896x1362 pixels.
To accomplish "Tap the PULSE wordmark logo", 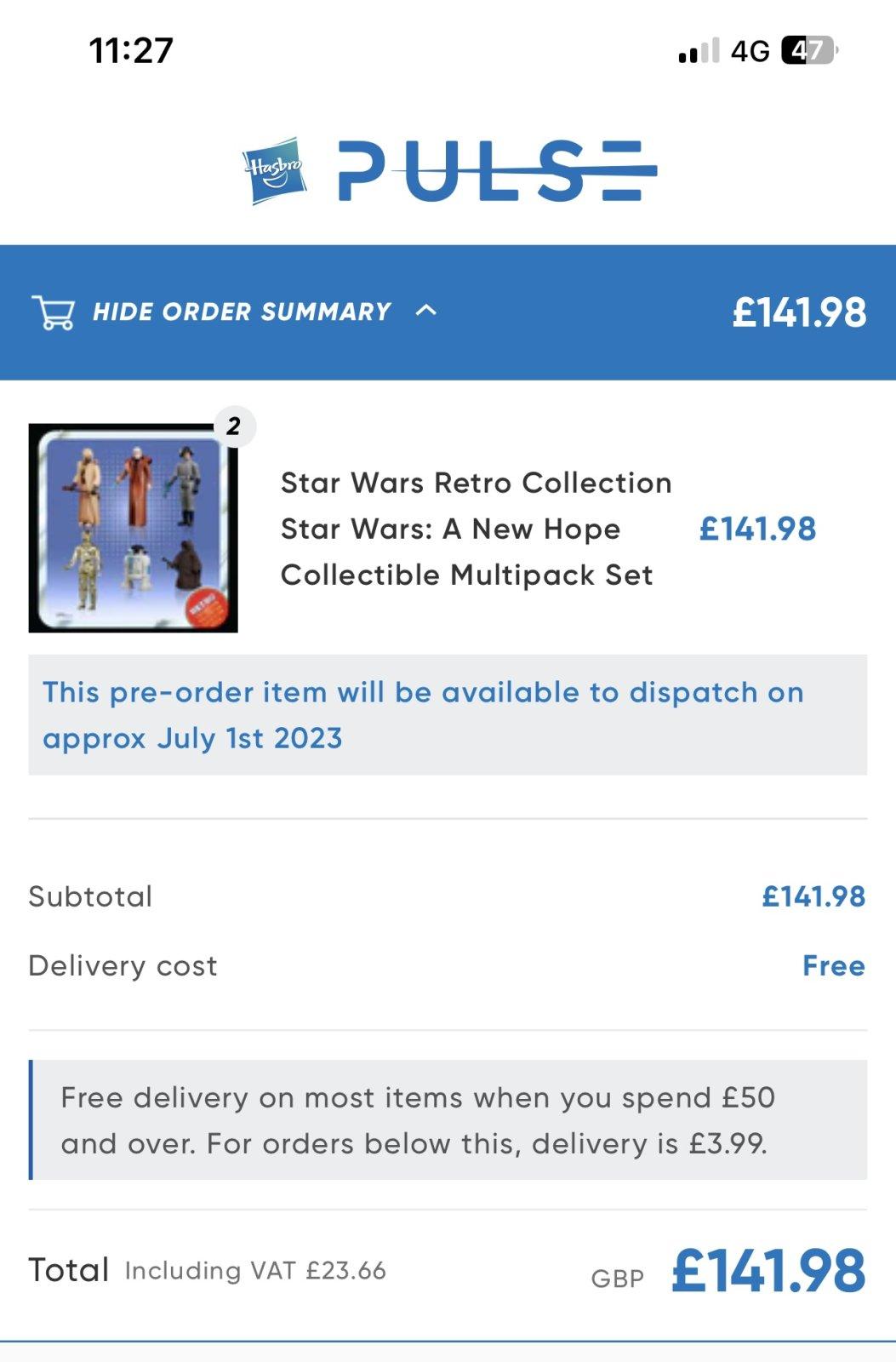I will [497, 171].
